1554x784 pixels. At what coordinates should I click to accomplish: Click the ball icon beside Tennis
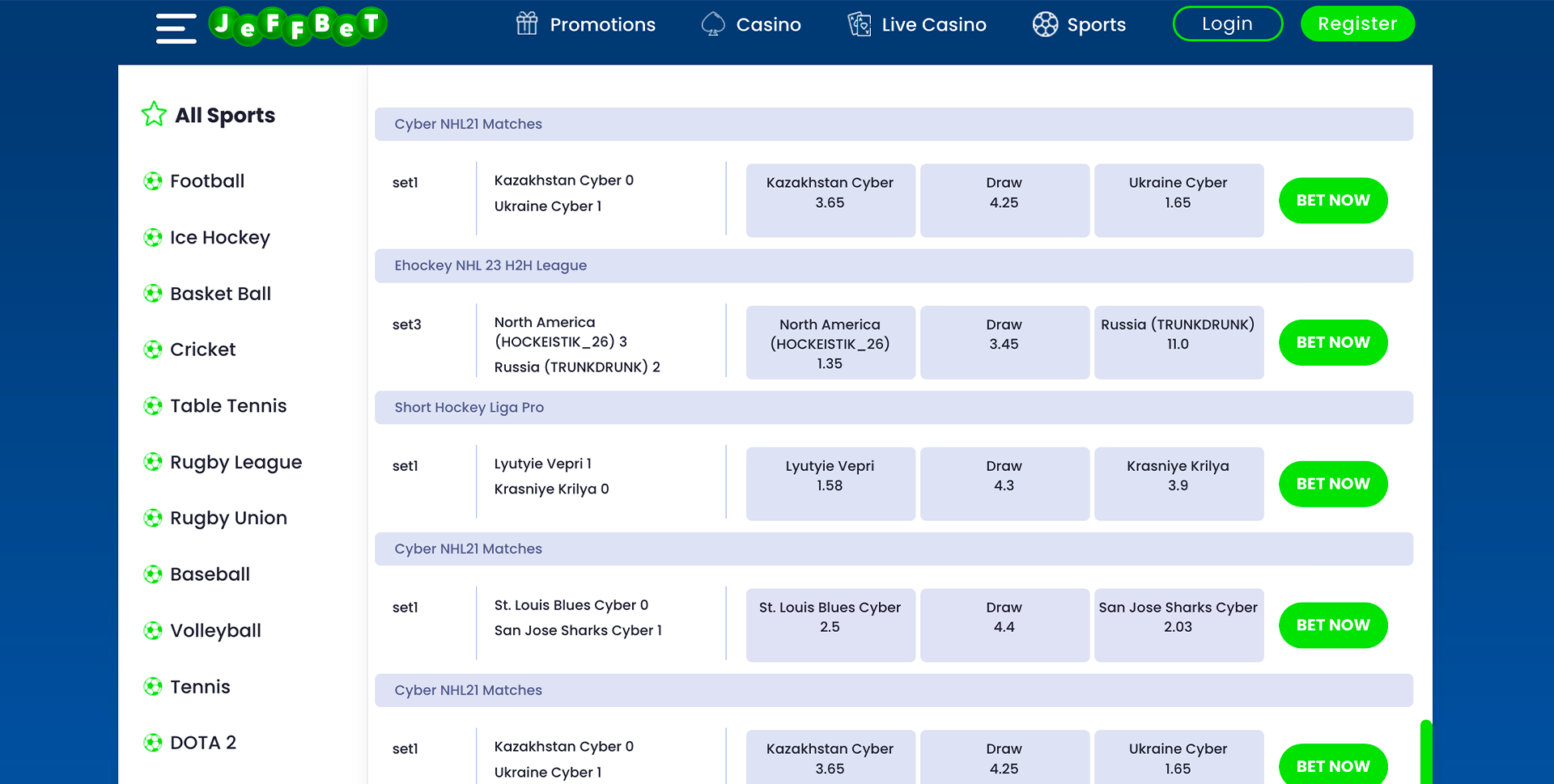coord(153,687)
